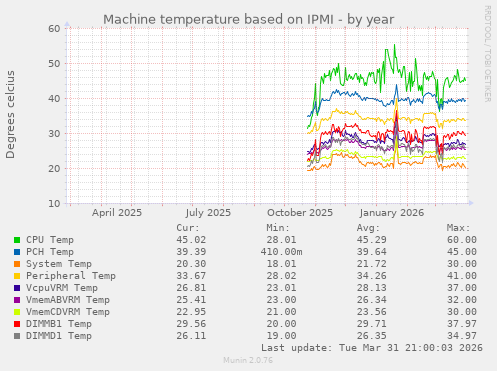Click the 'Degrees celcius' y-axis label
497x371 pixels.
click(10, 114)
